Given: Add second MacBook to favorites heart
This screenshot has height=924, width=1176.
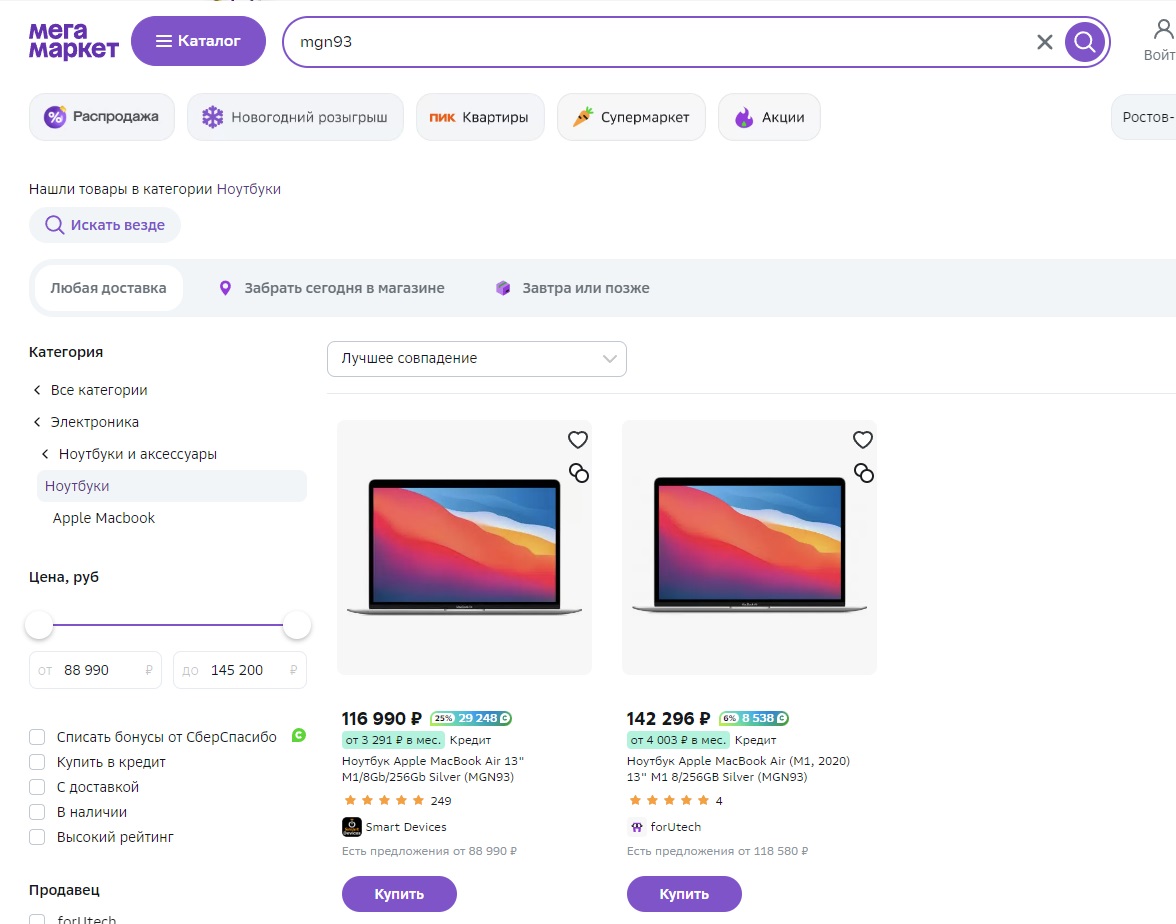Looking at the screenshot, I should click(x=863, y=439).
